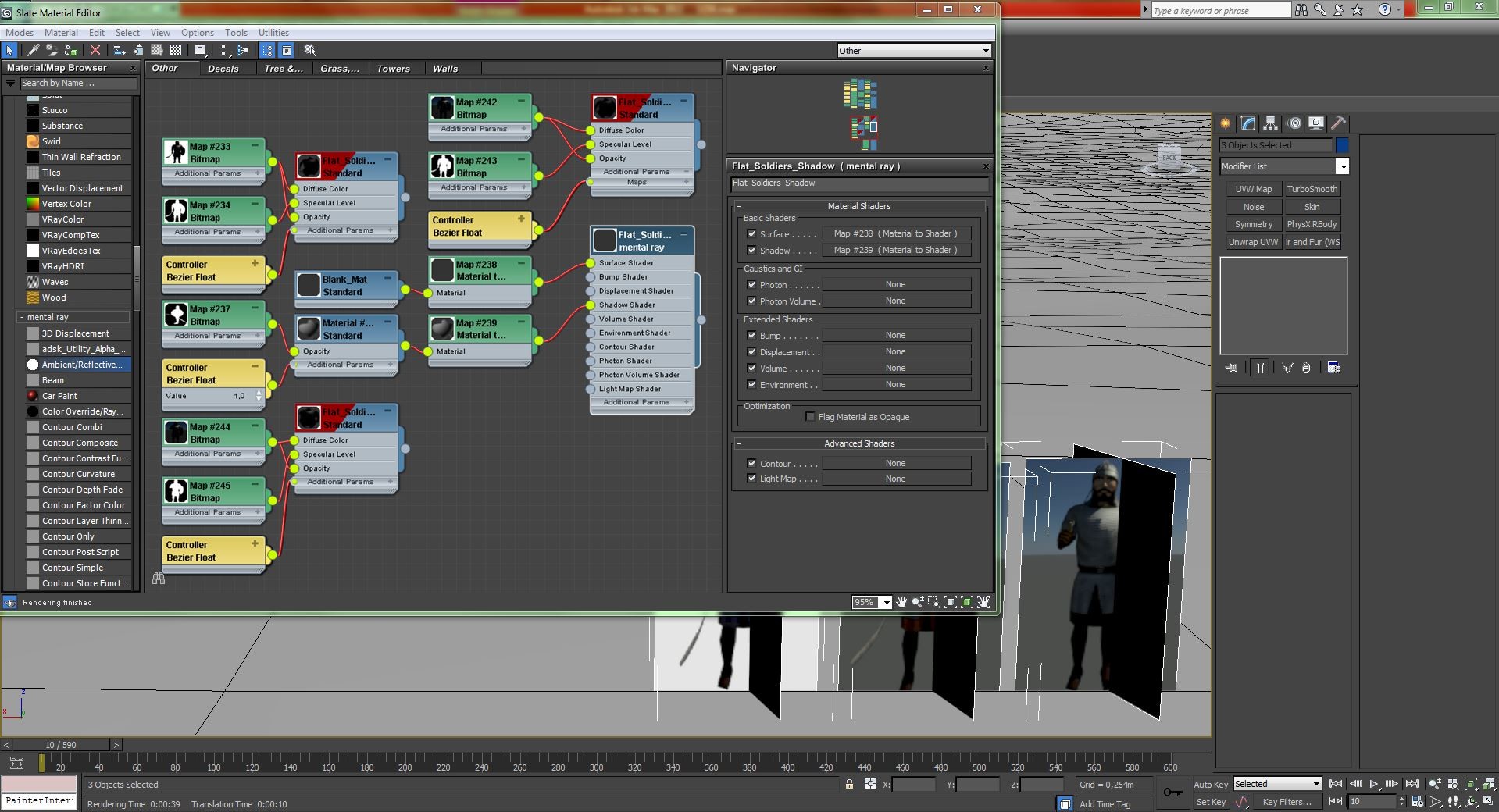Open Key Filters dialog
This screenshot has height=812, width=1499.
coord(1287,802)
